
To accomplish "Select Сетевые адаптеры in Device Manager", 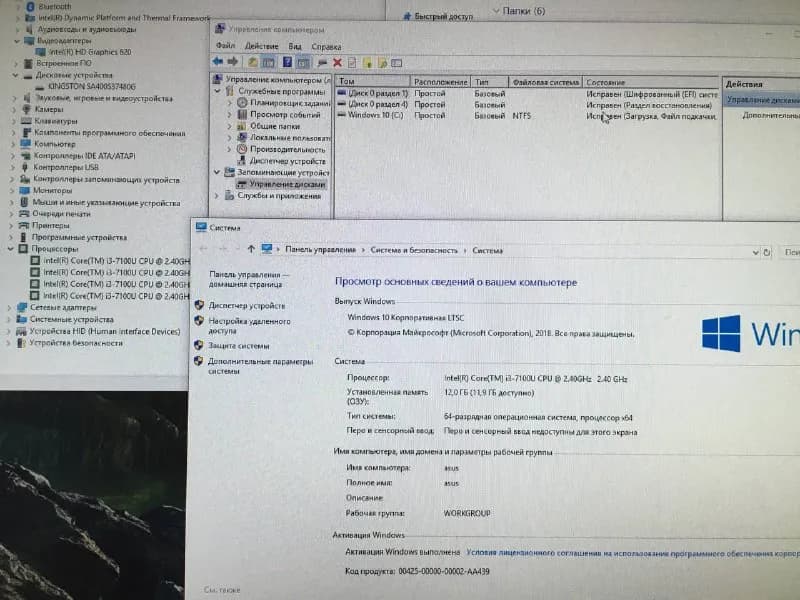I will pos(63,307).
